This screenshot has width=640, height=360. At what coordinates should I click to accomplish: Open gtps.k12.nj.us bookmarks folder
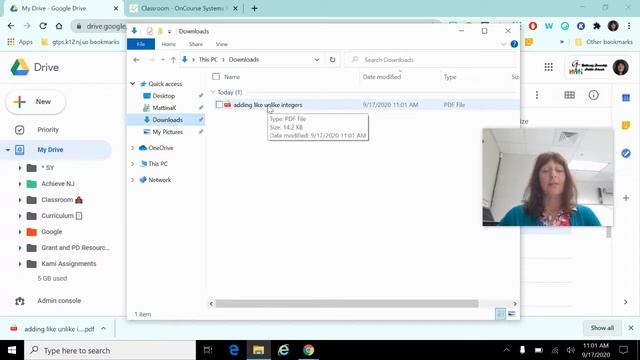coord(80,42)
